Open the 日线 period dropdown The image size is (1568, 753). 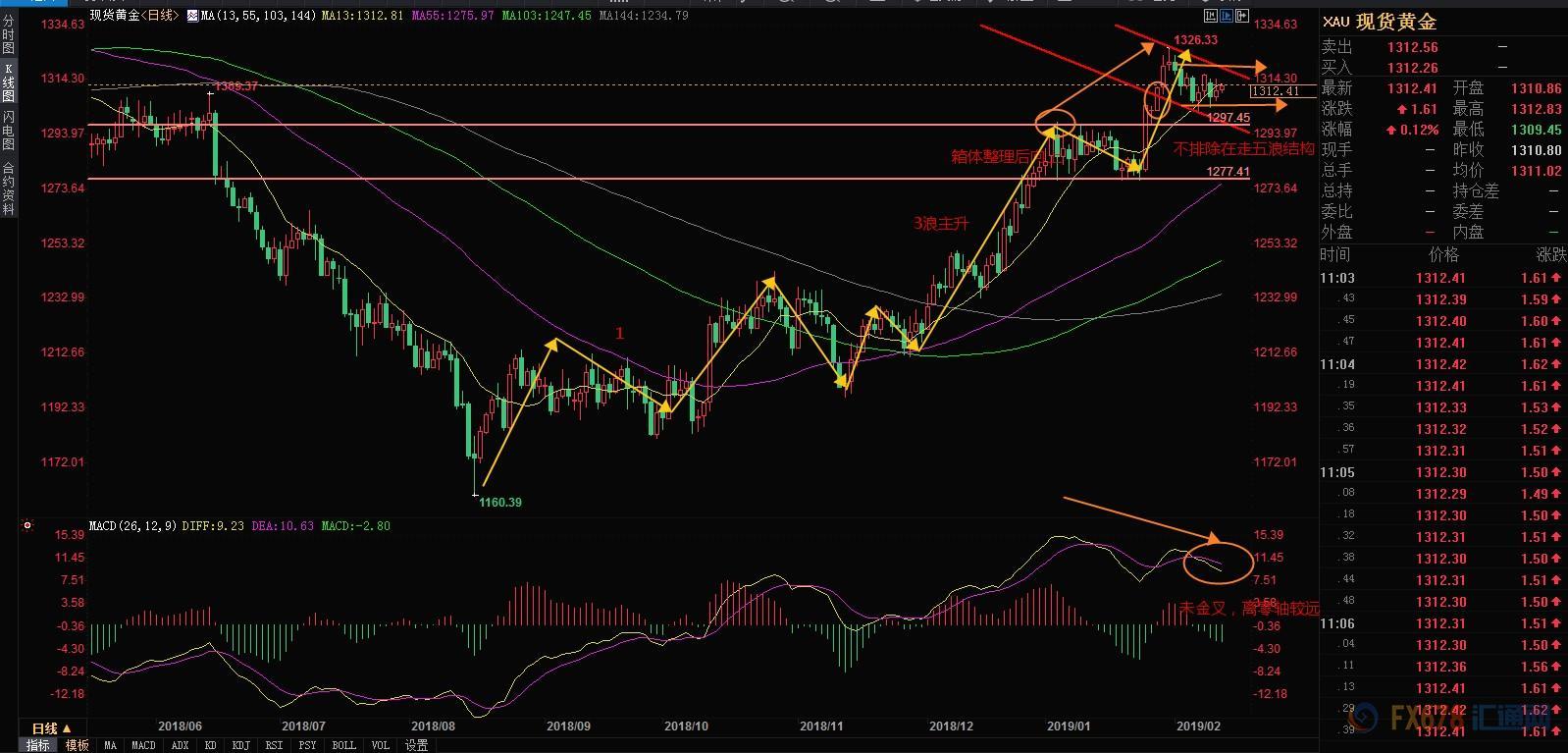(x=51, y=728)
